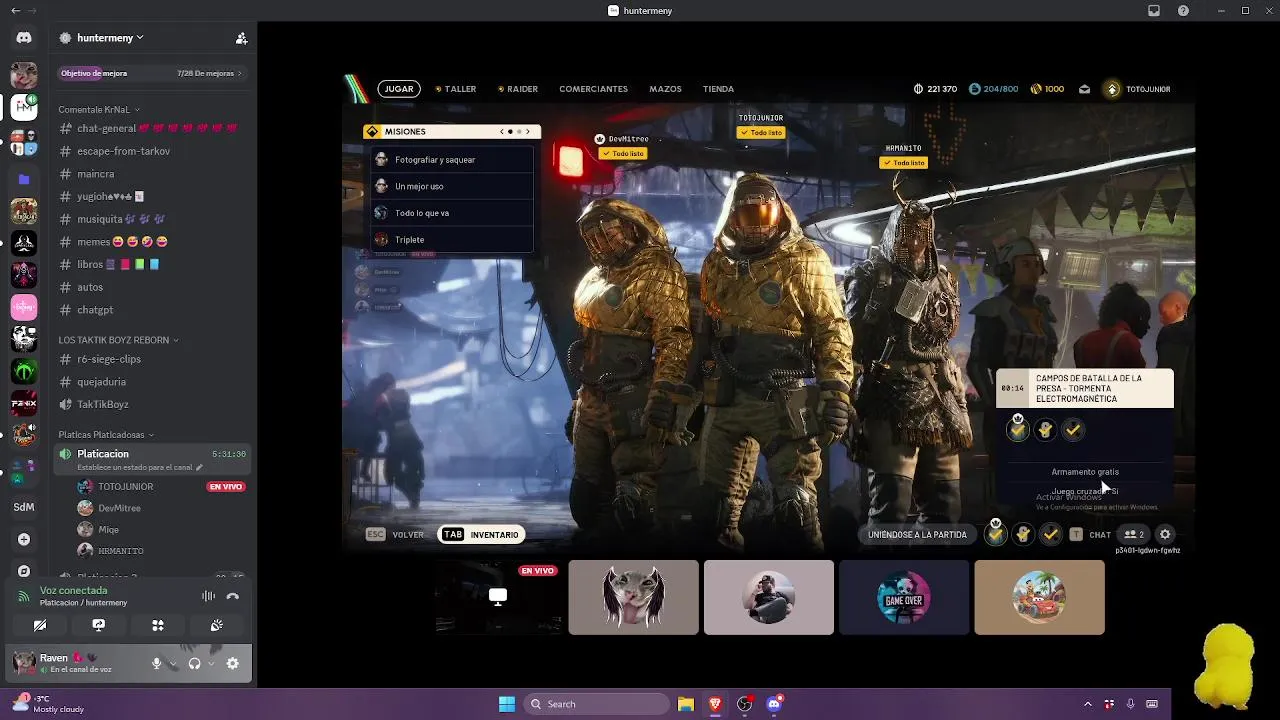Viewport: 1280px width, 720px height.
Task: Next missions page arrow
Action: 528,131
